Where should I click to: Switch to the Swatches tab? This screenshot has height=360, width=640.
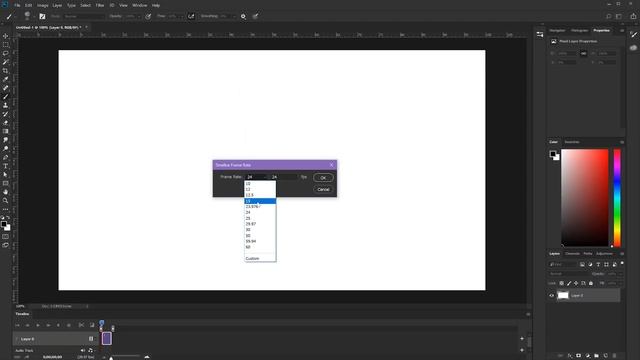click(572, 142)
